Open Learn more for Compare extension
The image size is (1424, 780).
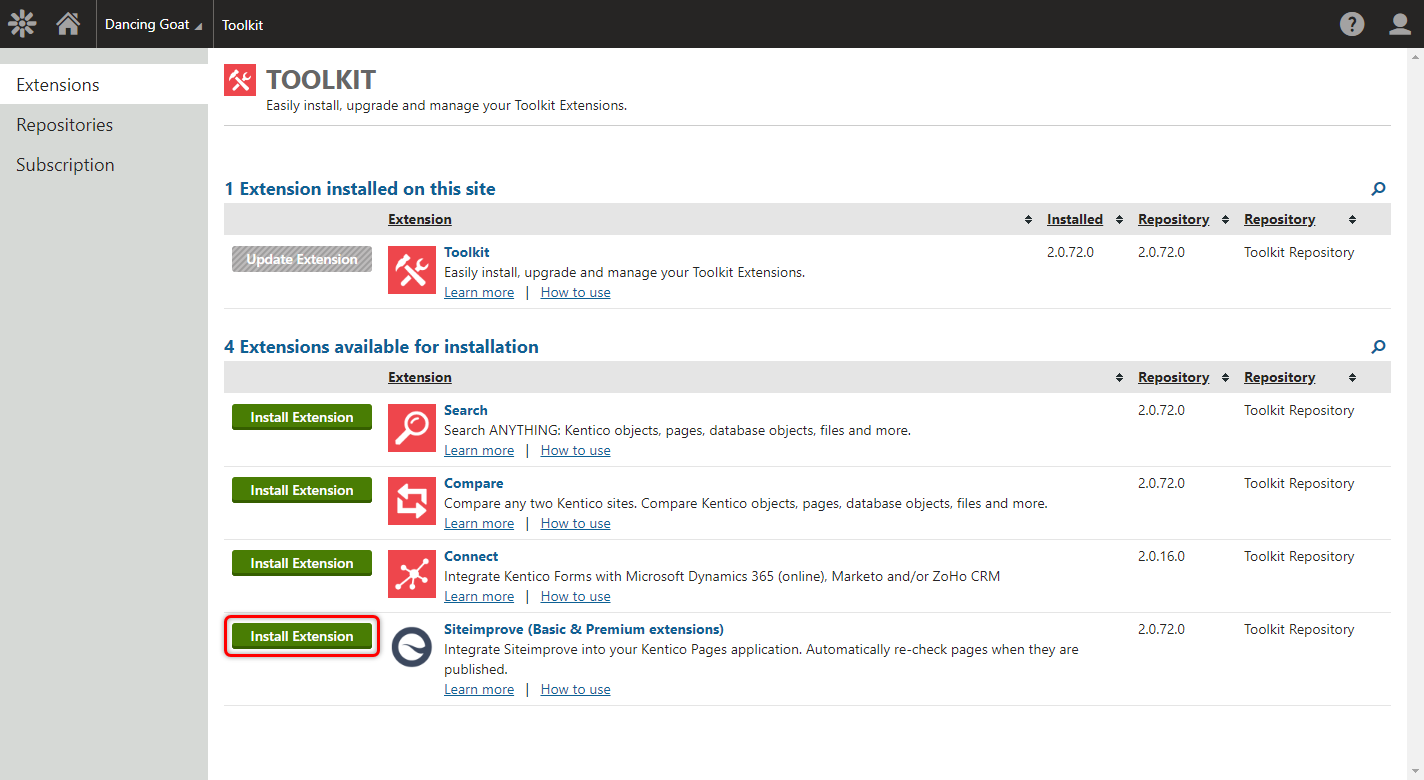pyautogui.click(x=479, y=523)
